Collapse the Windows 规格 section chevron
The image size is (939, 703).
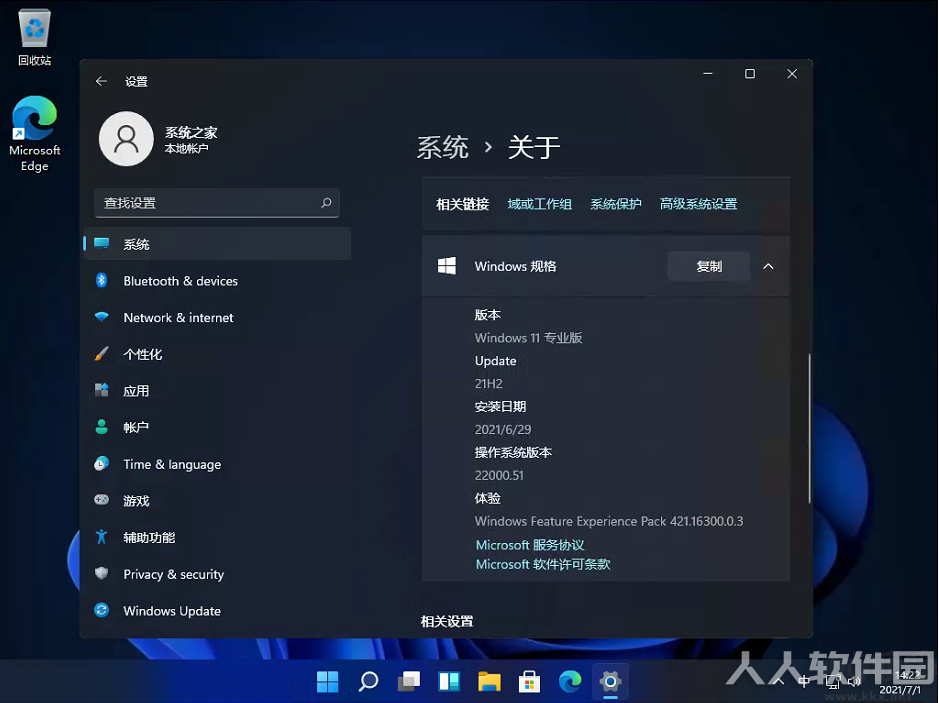[x=768, y=266]
